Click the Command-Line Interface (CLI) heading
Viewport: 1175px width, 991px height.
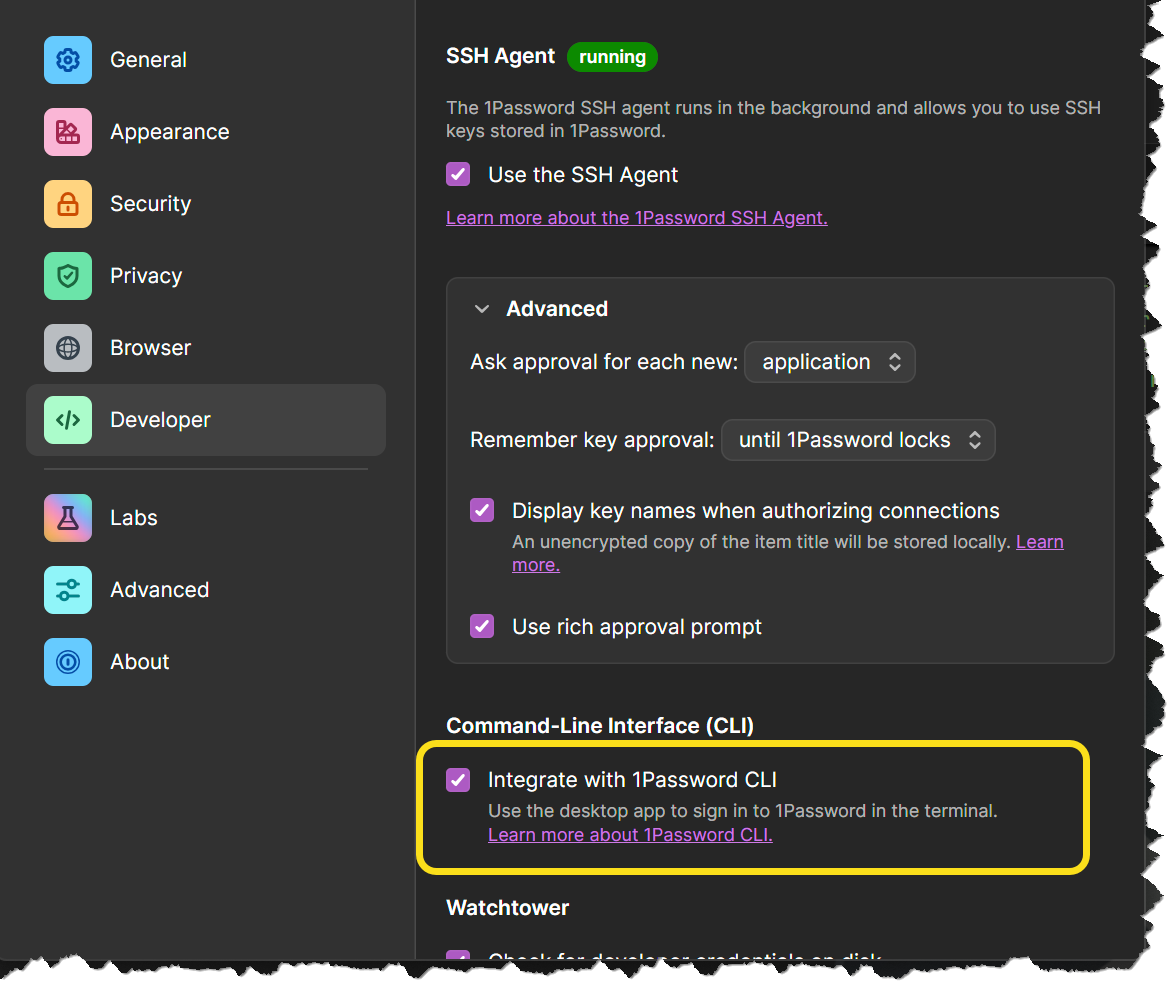(599, 726)
